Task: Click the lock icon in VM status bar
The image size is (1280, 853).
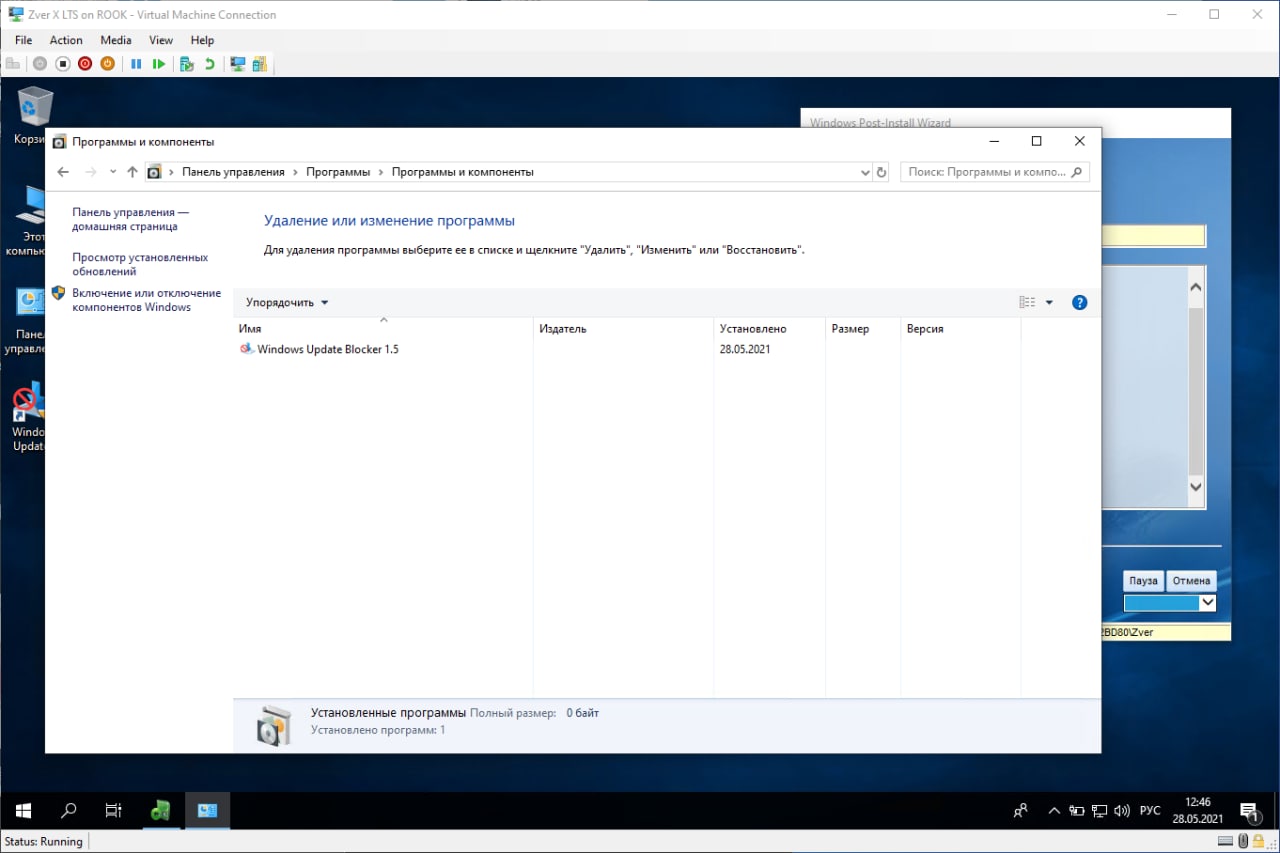Action: coord(1258,841)
